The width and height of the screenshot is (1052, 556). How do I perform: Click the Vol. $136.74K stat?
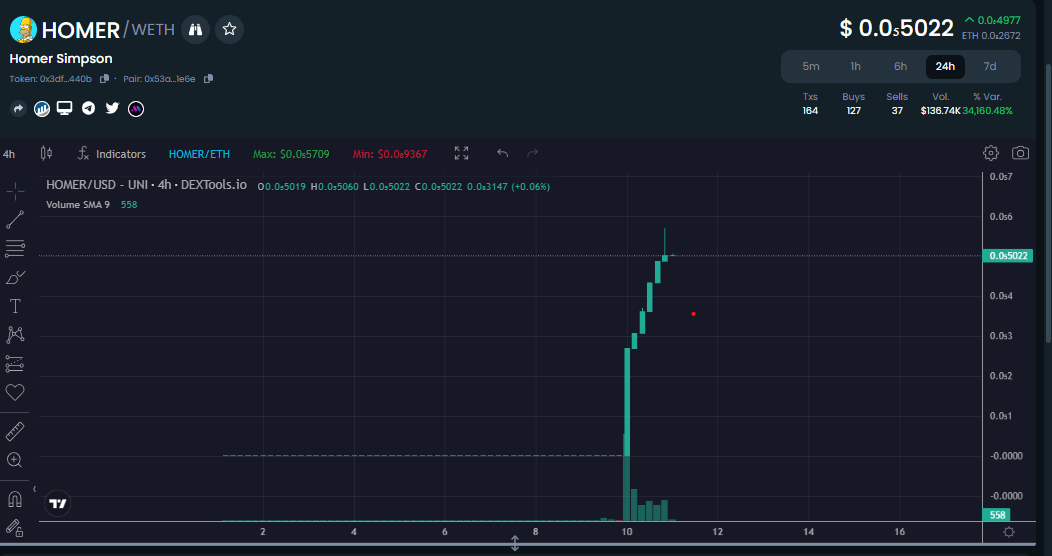941,104
